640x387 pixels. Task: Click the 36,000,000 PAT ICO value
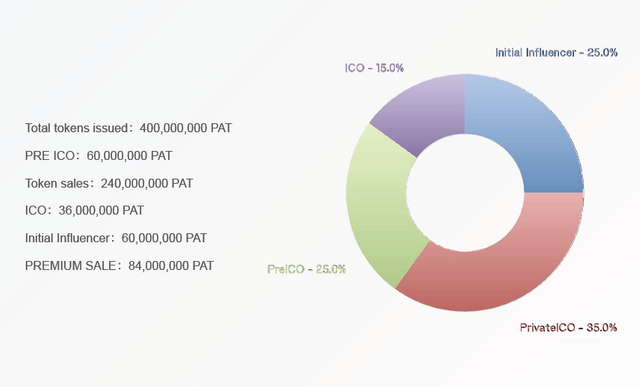[x=101, y=210]
